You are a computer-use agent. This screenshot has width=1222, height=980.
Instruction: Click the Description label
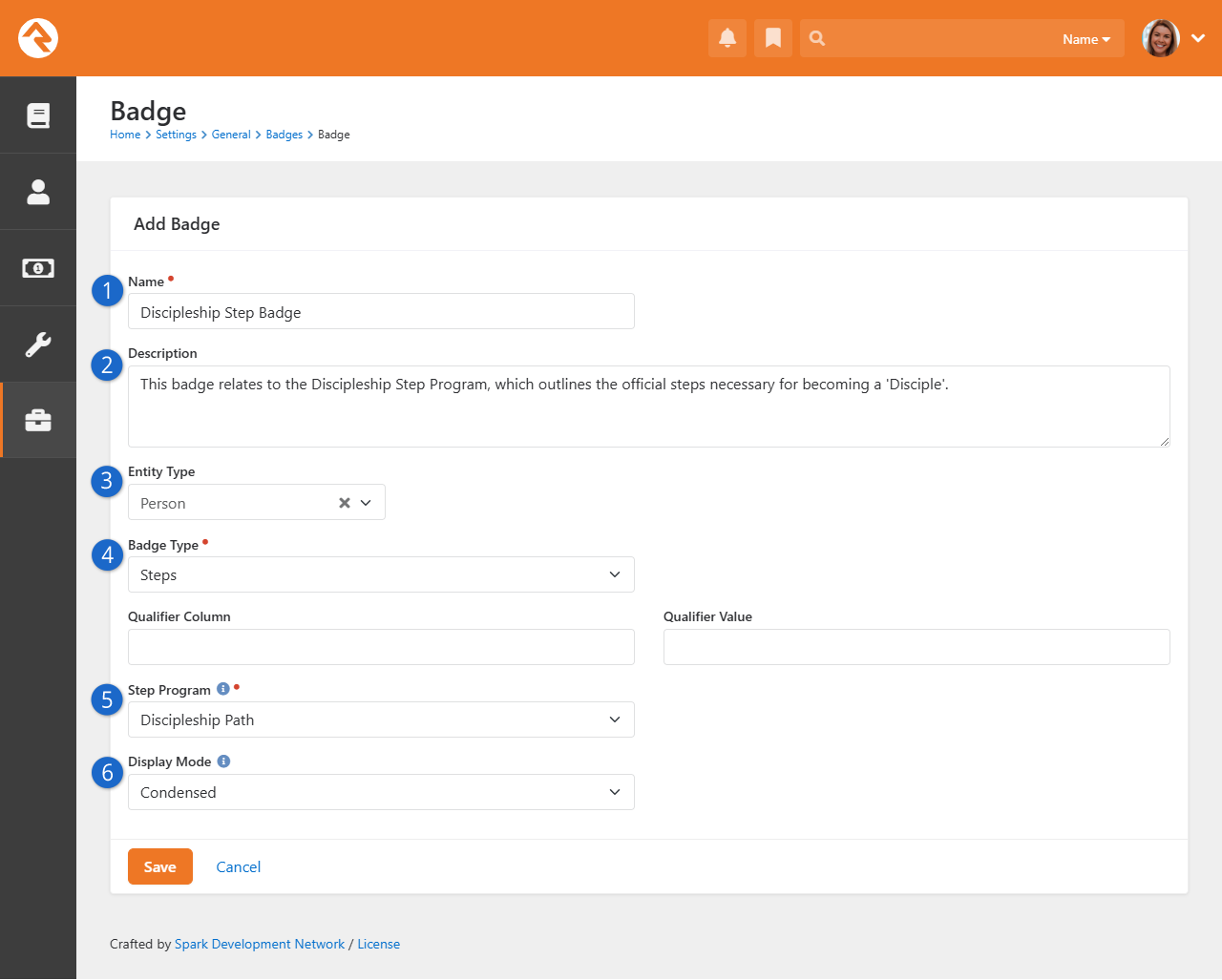click(x=162, y=353)
